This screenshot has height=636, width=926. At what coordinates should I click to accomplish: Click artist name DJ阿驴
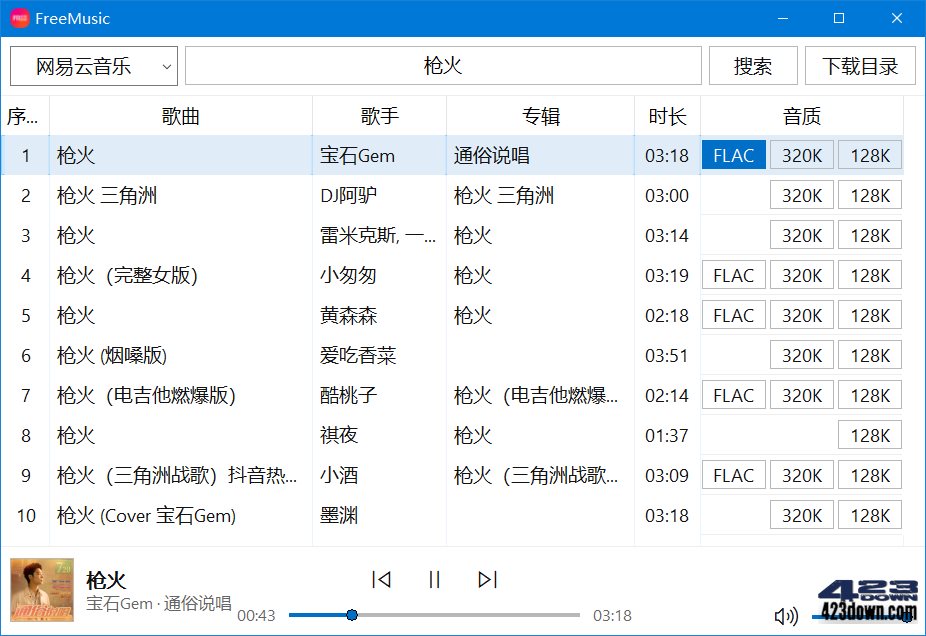tap(348, 195)
